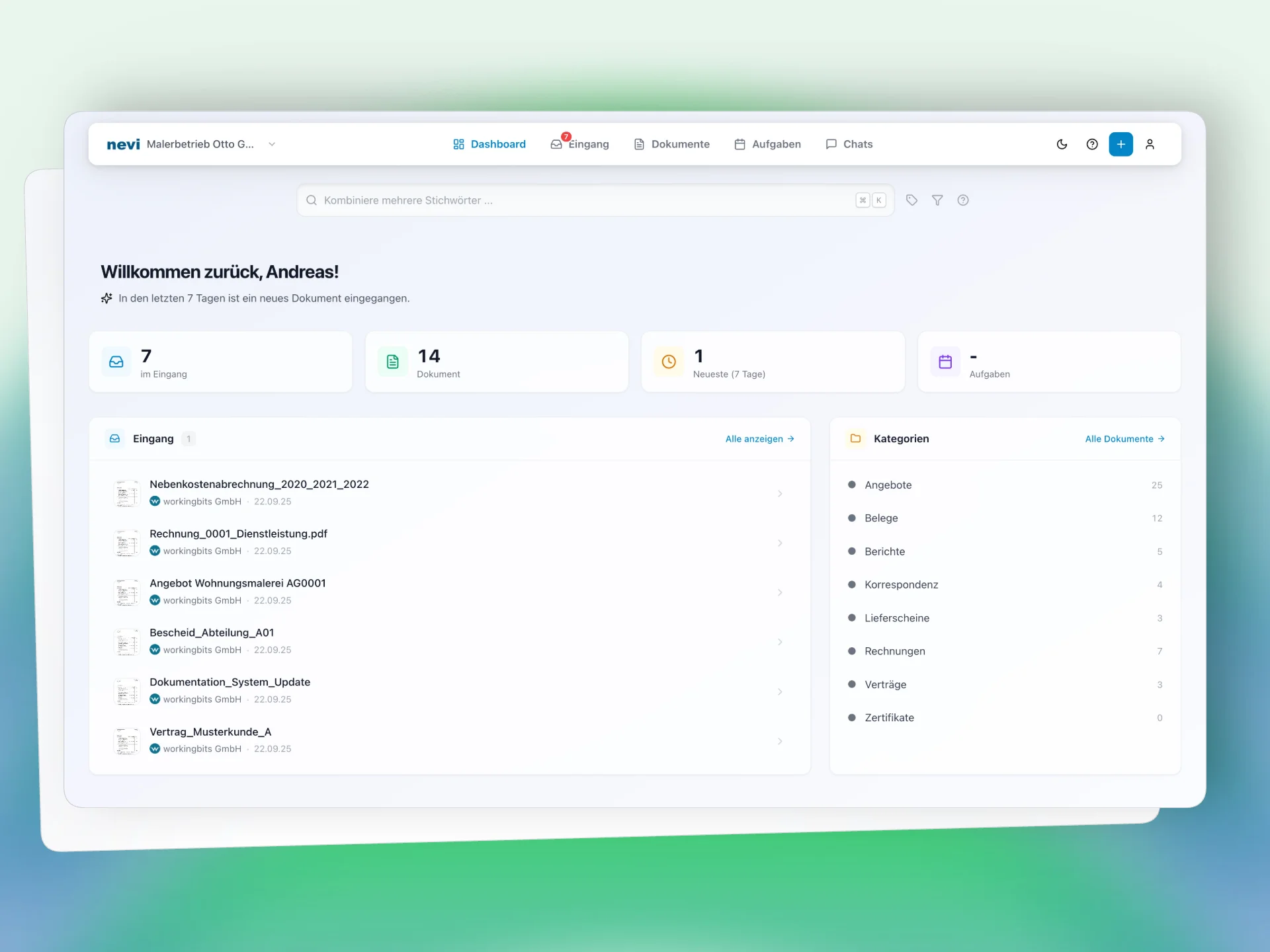Expand Vertrag_Musterkunde_A row chevron

[x=780, y=741]
